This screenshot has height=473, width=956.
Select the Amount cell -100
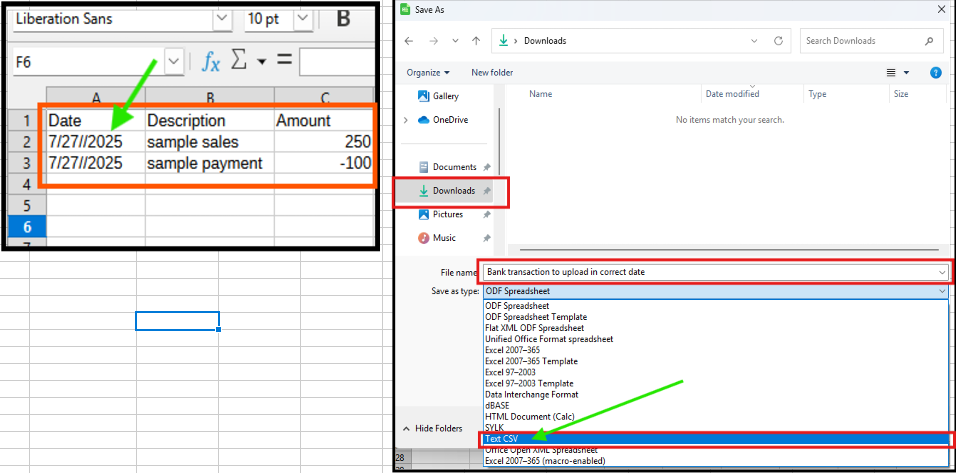click(x=324, y=163)
